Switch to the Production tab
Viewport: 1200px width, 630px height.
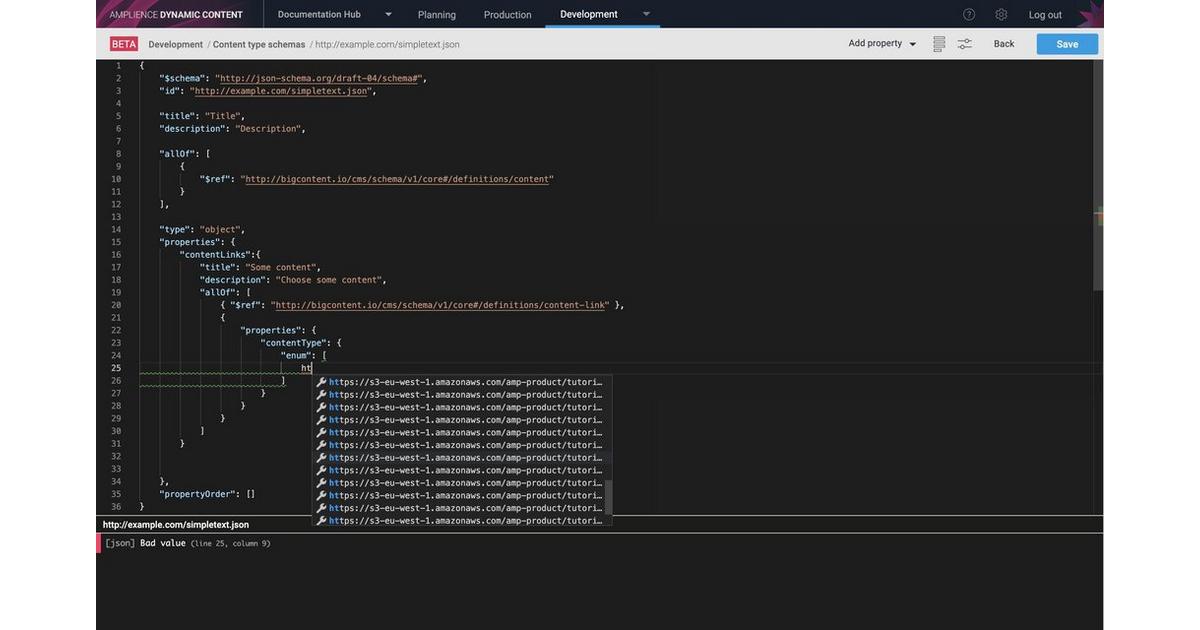pos(508,14)
